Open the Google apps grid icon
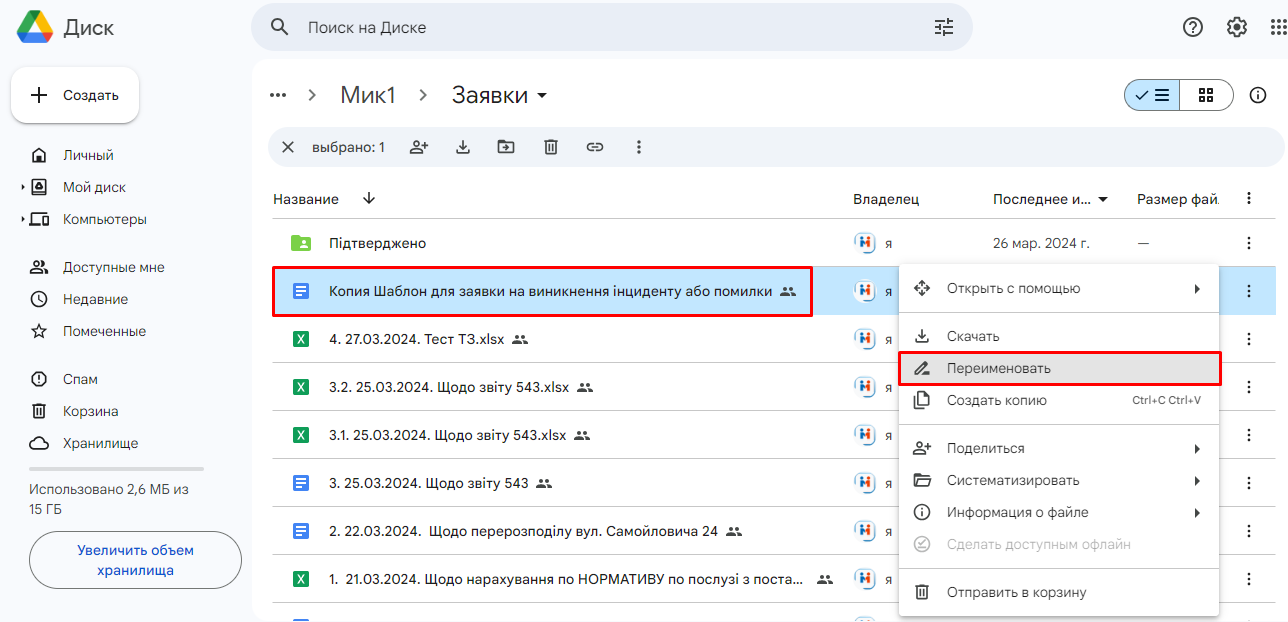Image resolution: width=1288 pixels, height=622 pixels. point(1277,27)
